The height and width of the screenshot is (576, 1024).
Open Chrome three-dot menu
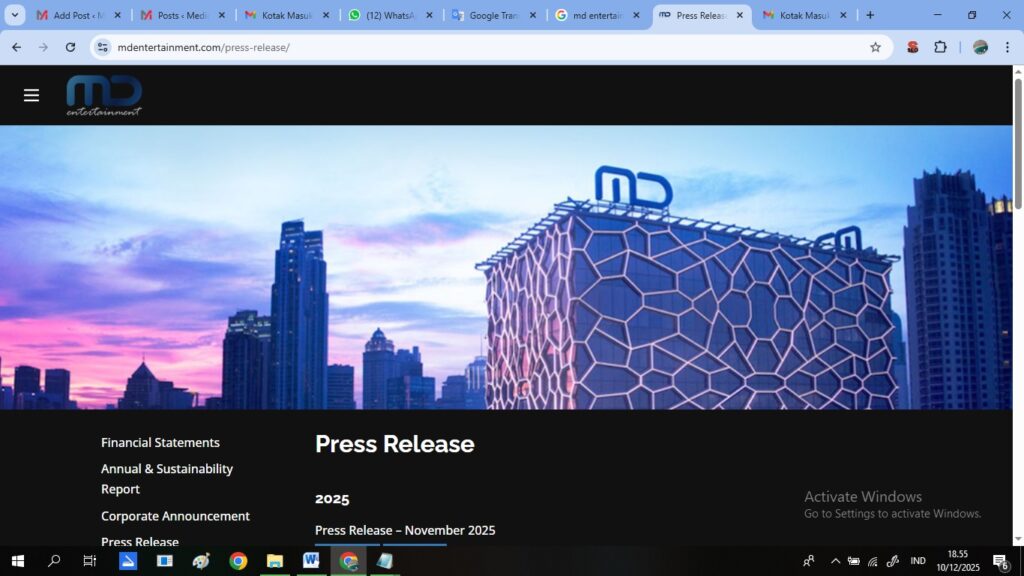[x=1006, y=47]
